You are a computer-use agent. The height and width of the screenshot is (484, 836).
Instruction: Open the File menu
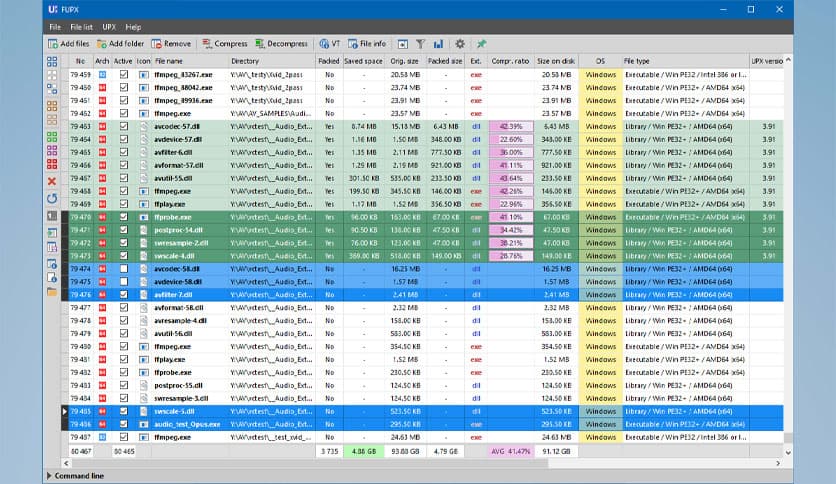pyautogui.click(x=55, y=27)
